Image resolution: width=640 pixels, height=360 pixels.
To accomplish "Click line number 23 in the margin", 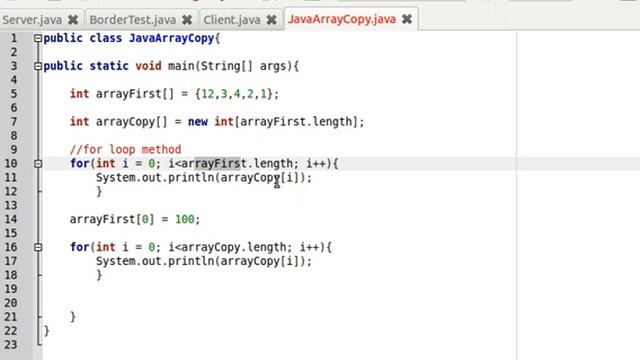I will [x=11, y=344].
